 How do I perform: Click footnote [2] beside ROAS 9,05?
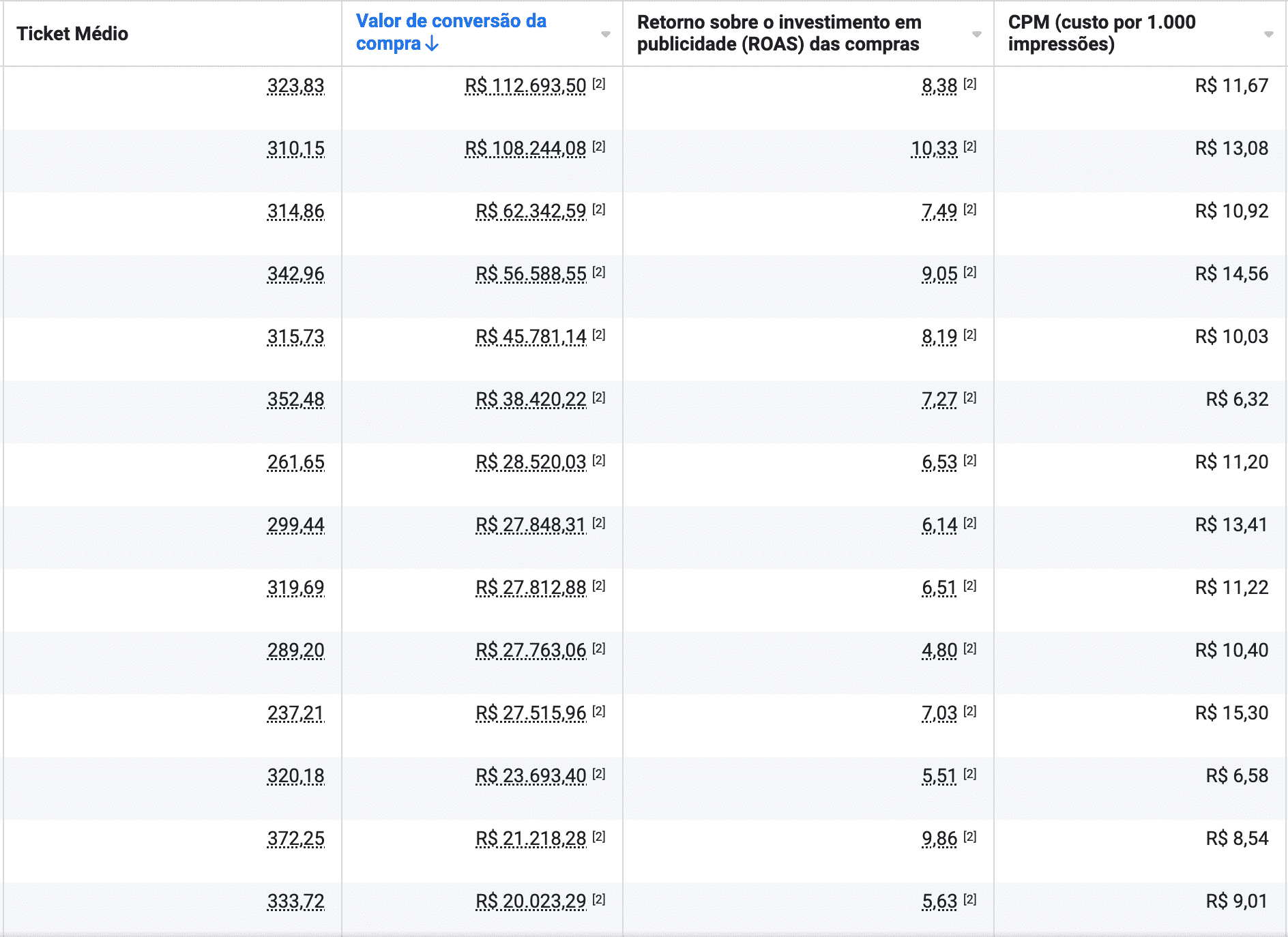pos(970,272)
